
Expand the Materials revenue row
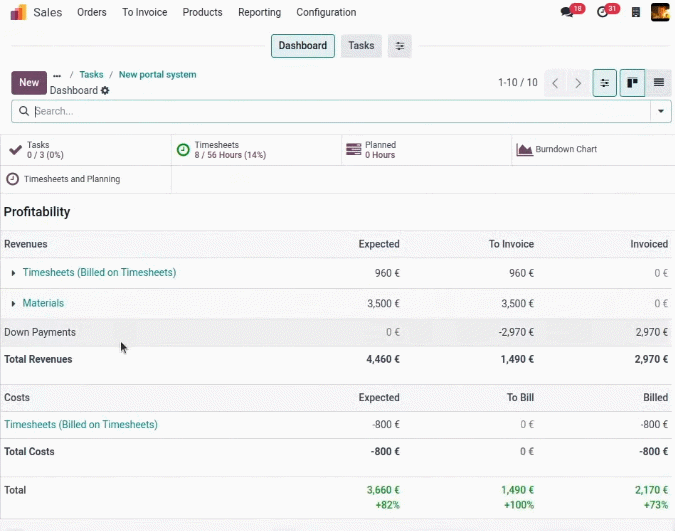(x=13, y=304)
